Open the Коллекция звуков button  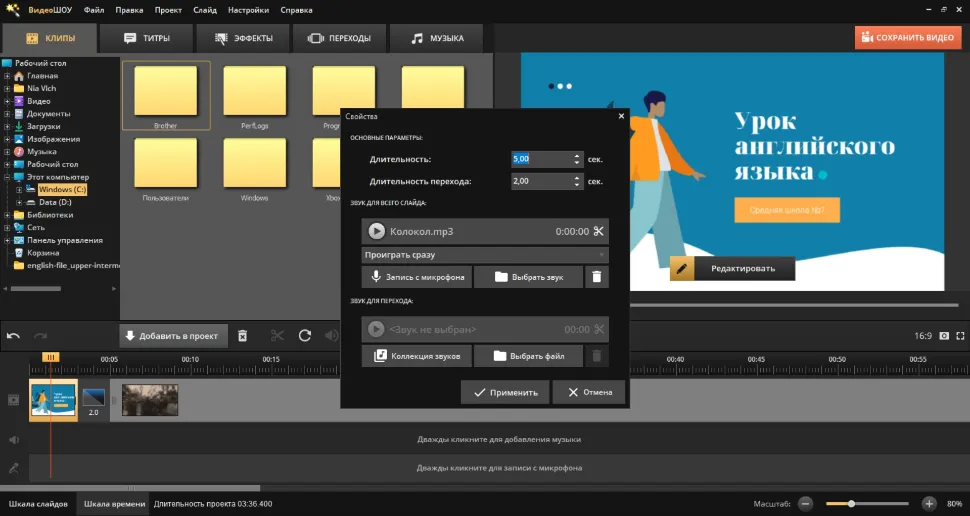[417, 356]
